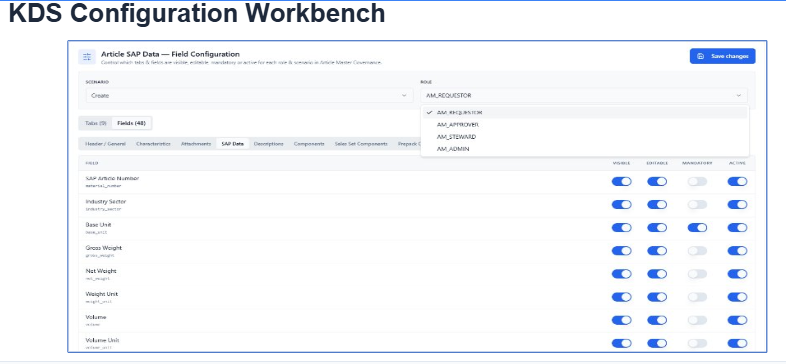Viewport: 786px width, 364px height.
Task: Open the Characteristics tab
Action: [x=153, y=144]
